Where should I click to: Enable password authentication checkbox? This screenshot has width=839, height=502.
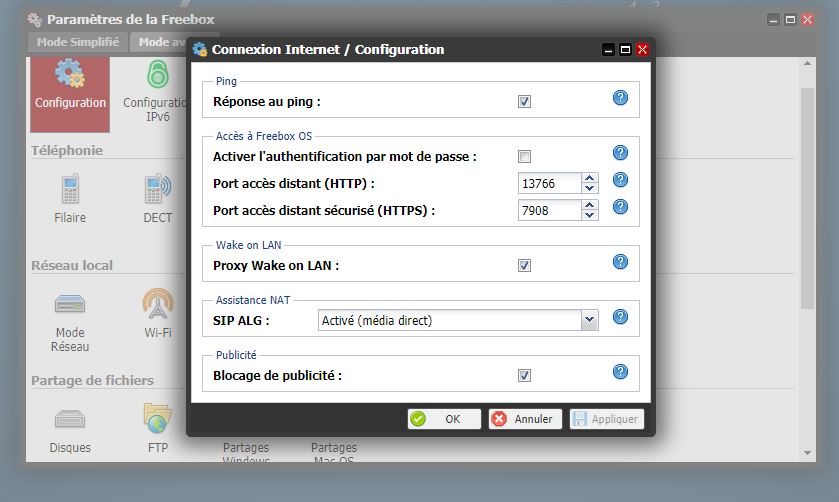(524, 156)
